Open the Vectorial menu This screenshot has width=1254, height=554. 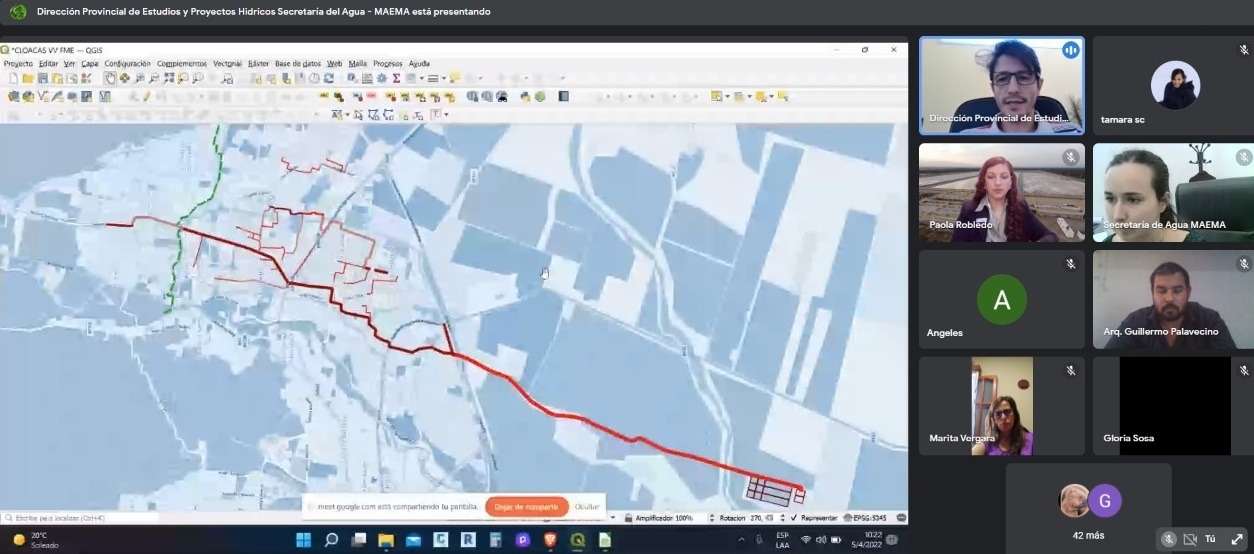(227, 63)
